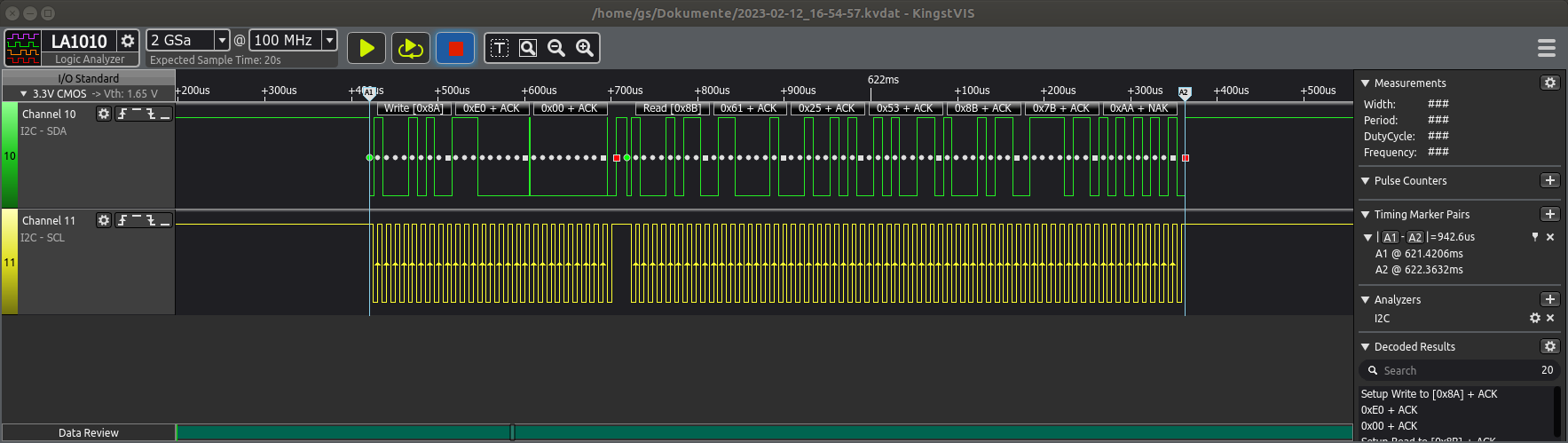Click the Logic Analyzer waveform logo

23,48
